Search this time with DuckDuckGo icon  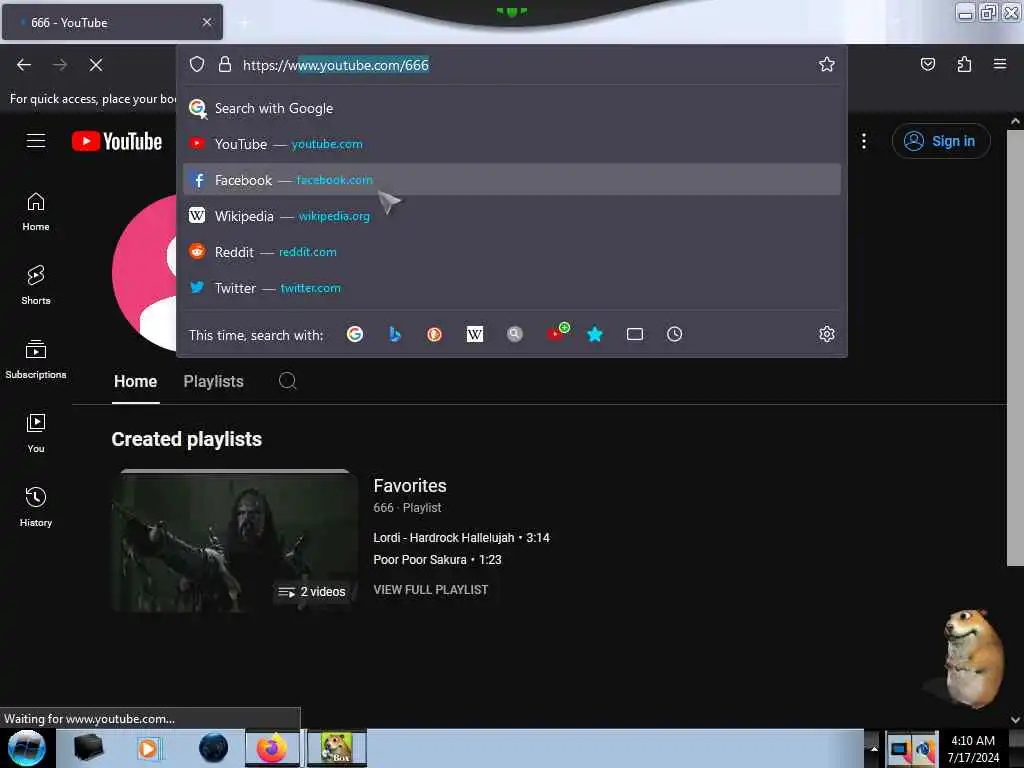(434, 334)
